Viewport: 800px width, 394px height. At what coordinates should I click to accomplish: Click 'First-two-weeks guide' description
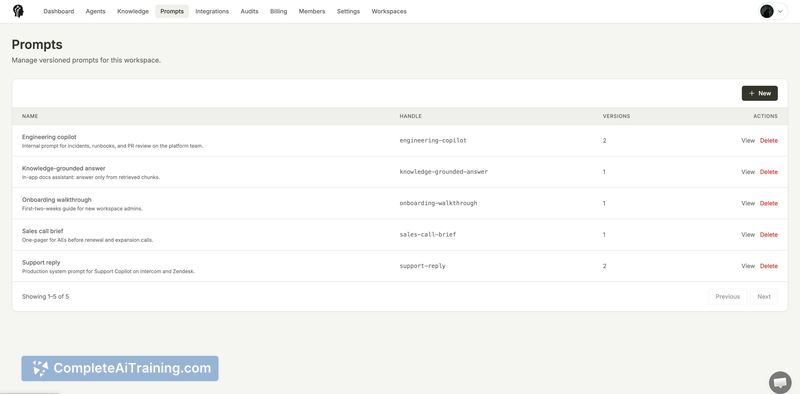[x=82, y=209]
